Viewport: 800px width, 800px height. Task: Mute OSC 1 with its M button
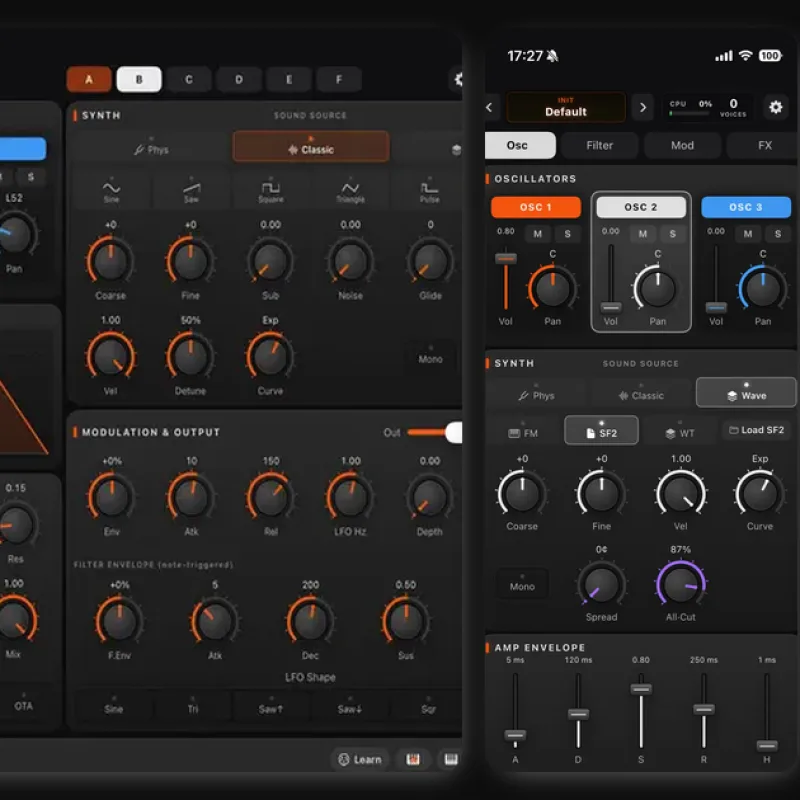point(538,234)
